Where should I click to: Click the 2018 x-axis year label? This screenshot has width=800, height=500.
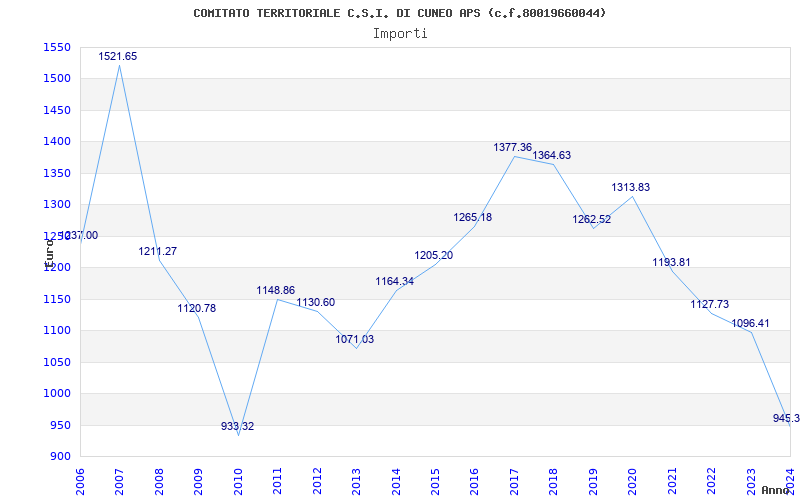tap(554, 480)
